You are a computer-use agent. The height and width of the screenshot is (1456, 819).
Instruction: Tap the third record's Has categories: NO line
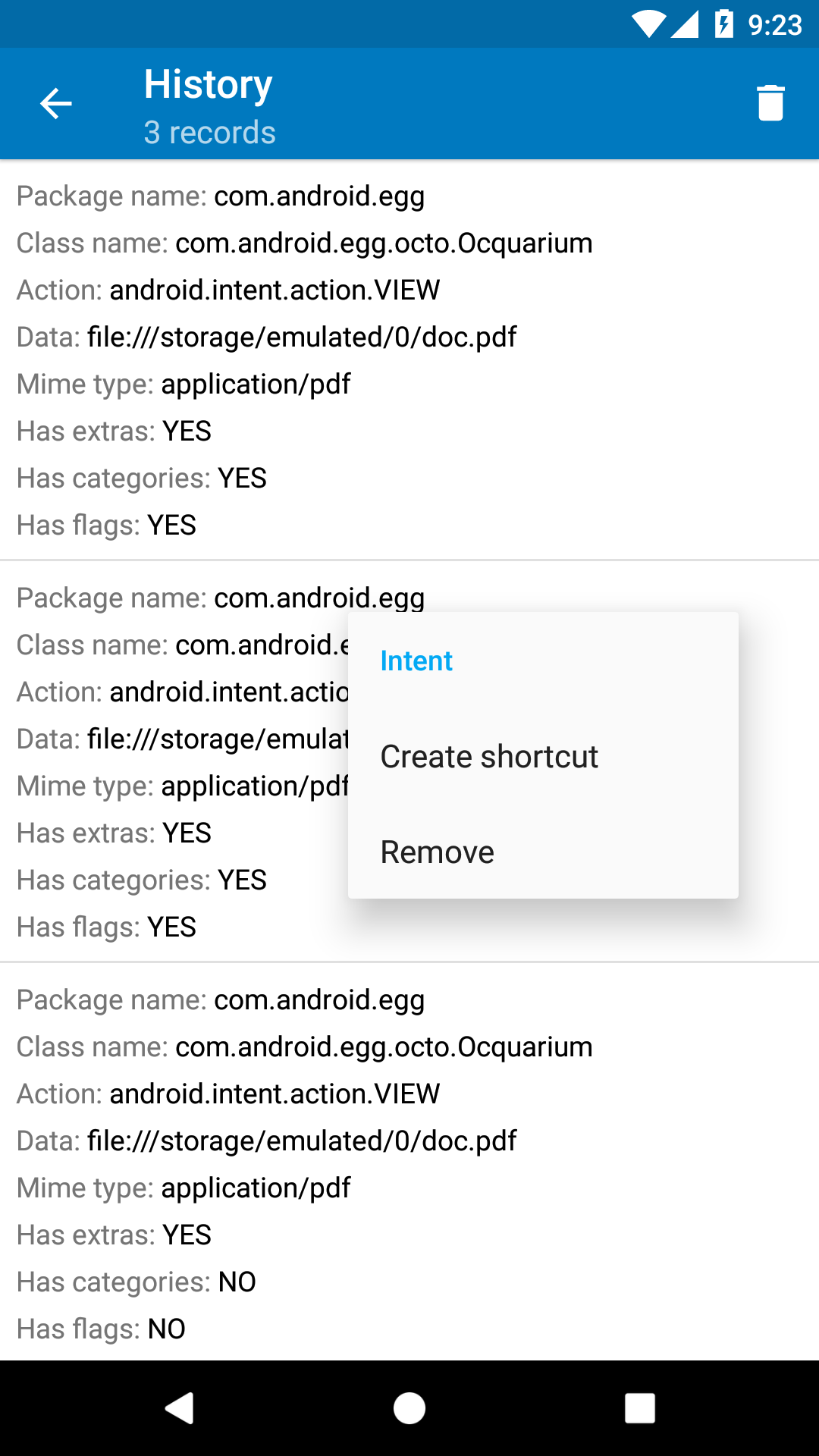136,1282
